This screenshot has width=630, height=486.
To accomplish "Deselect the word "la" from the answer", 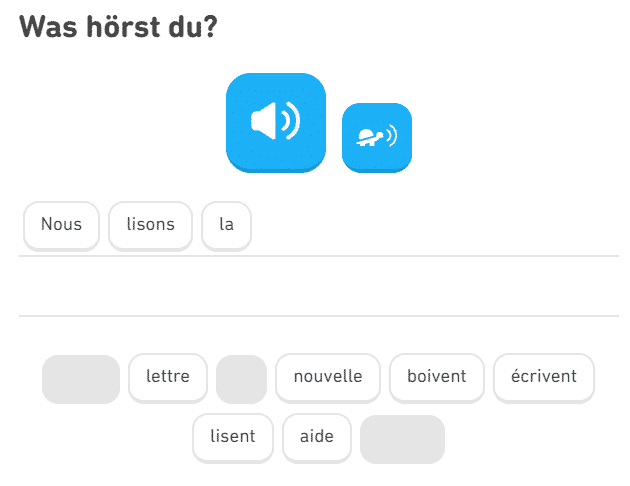I will 226,225.
